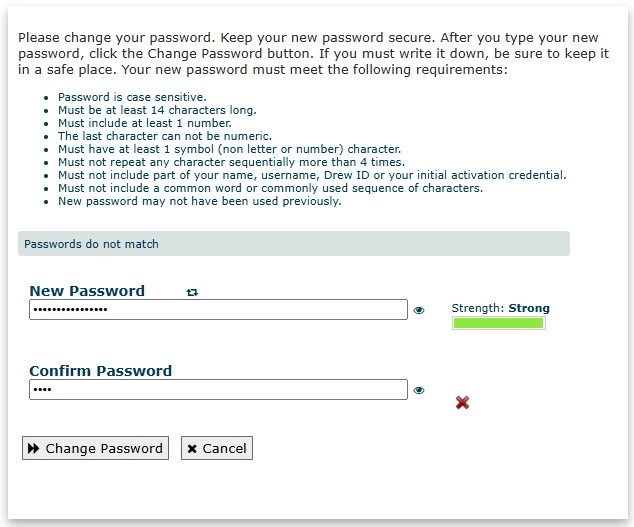The width and height of the screenshot is (634, 527).
Task: Focus the New Password input field
Action: point(218,309)
